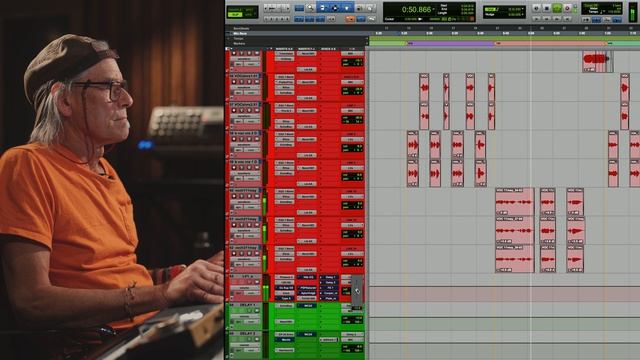Click the output level meter at top right

pos(633,11)
